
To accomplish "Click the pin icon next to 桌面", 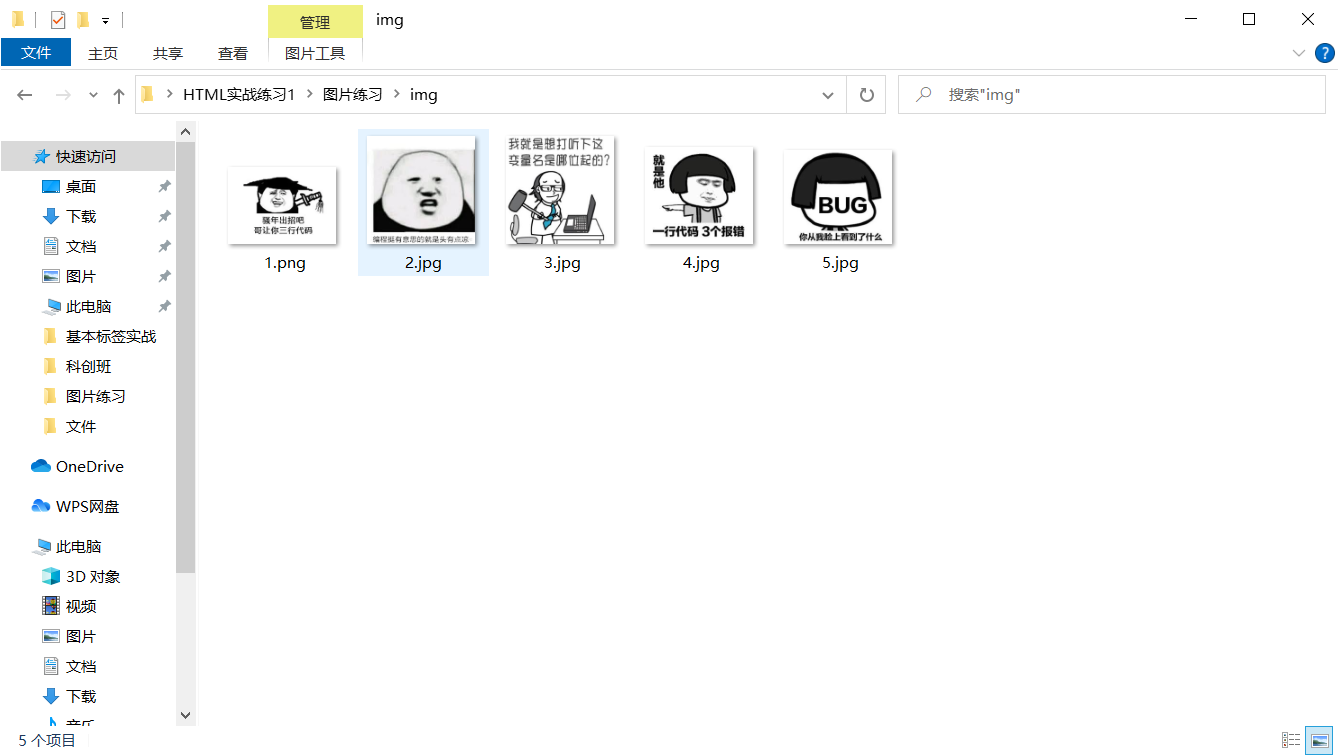I will tap(164, 186).
